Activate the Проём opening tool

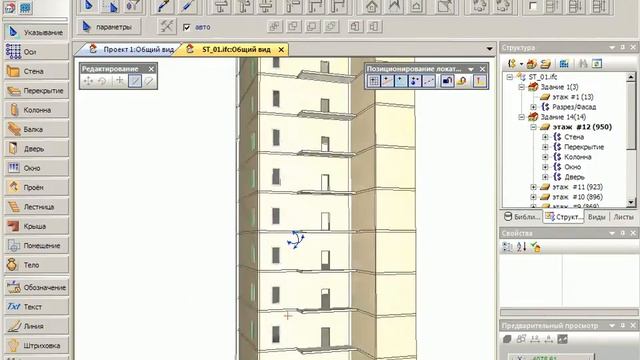pyautogui.click(x=36, y=187)
